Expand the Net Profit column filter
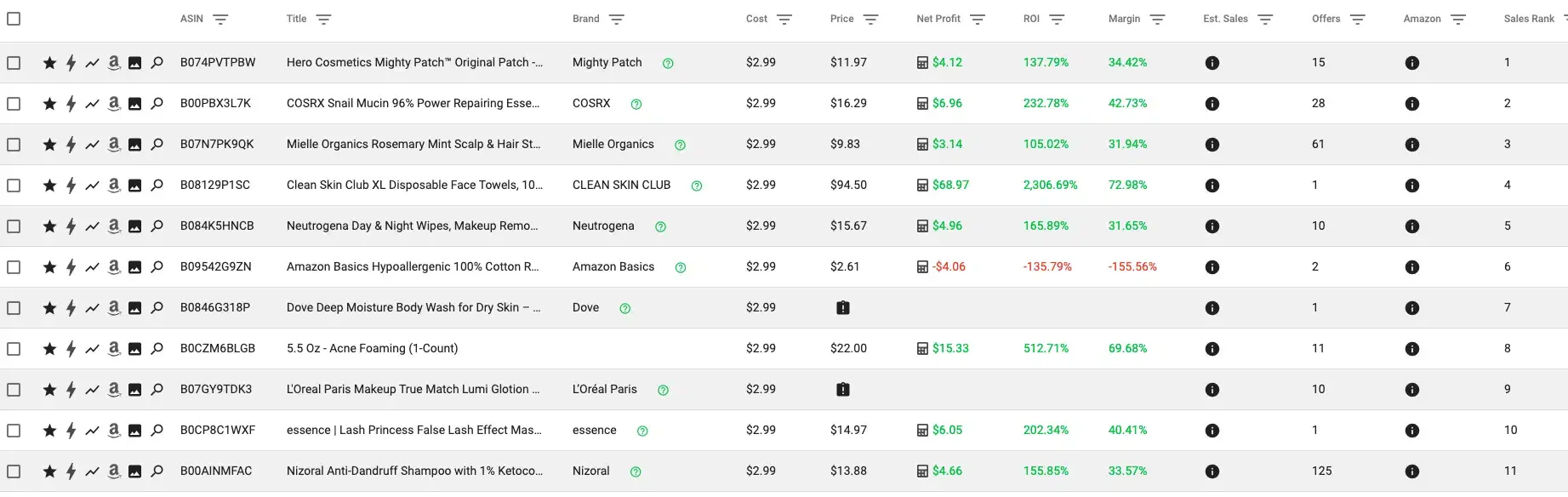 (978, 20)
